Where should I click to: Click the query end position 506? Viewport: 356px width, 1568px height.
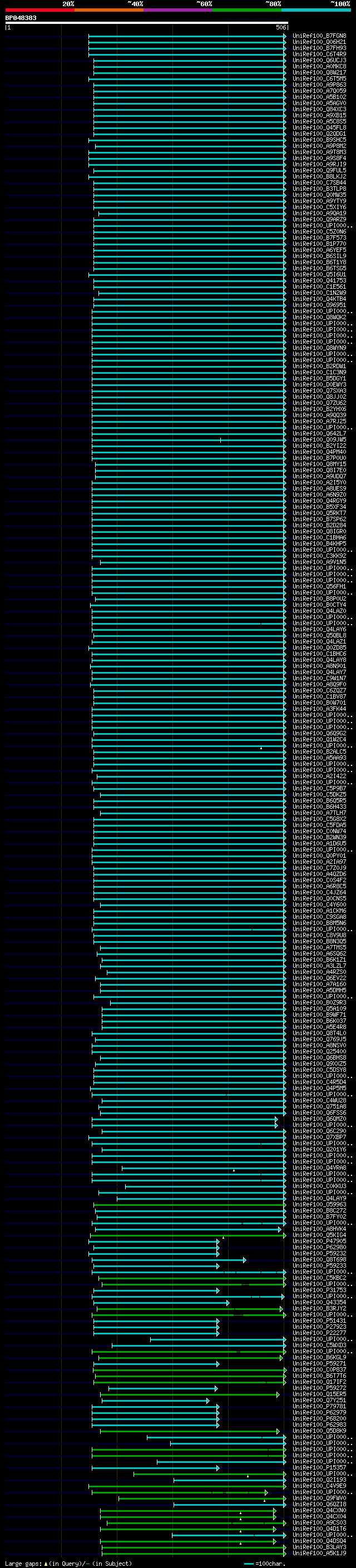coord(280,27)
